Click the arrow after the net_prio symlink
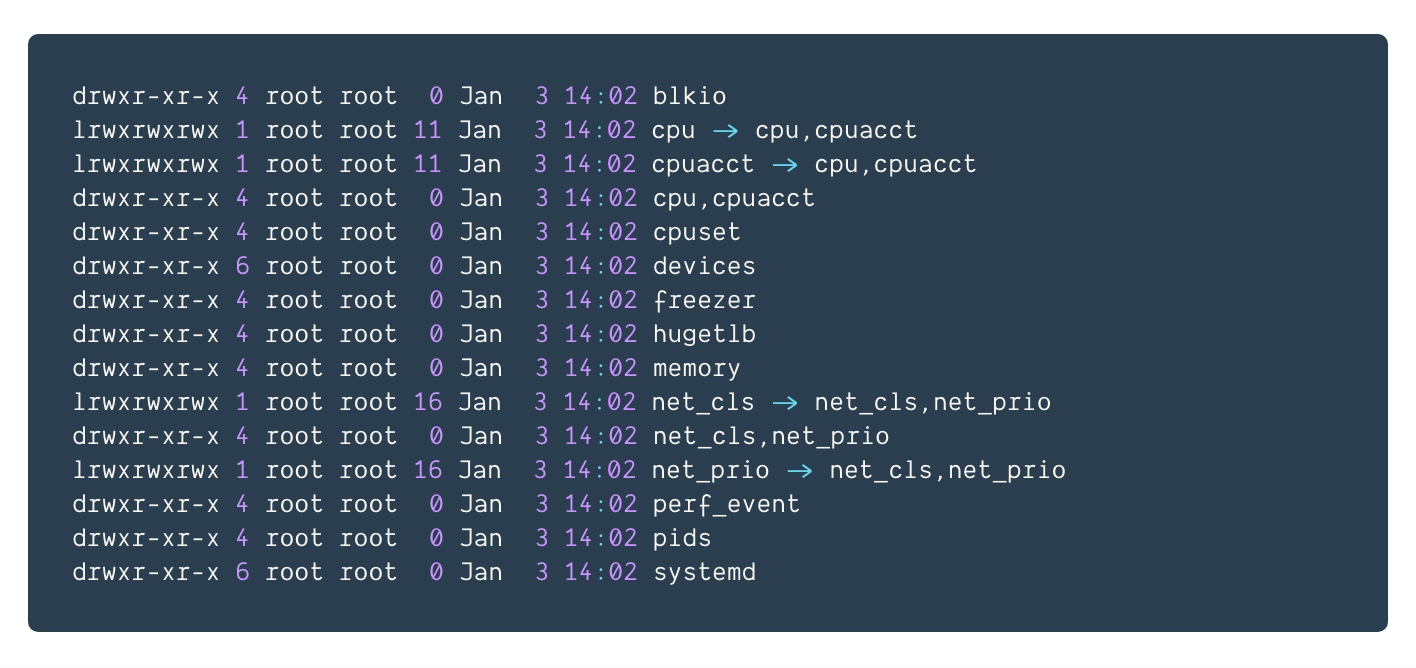This screenshot has width=1416, height=668. [x=799, y=471]
